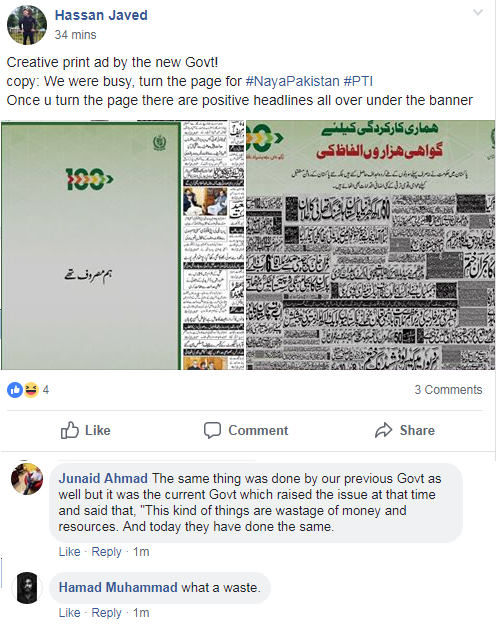This screenshot has height=640, width=496.
Task: Click the Comment speech bubble button
Action: (246, 430)
